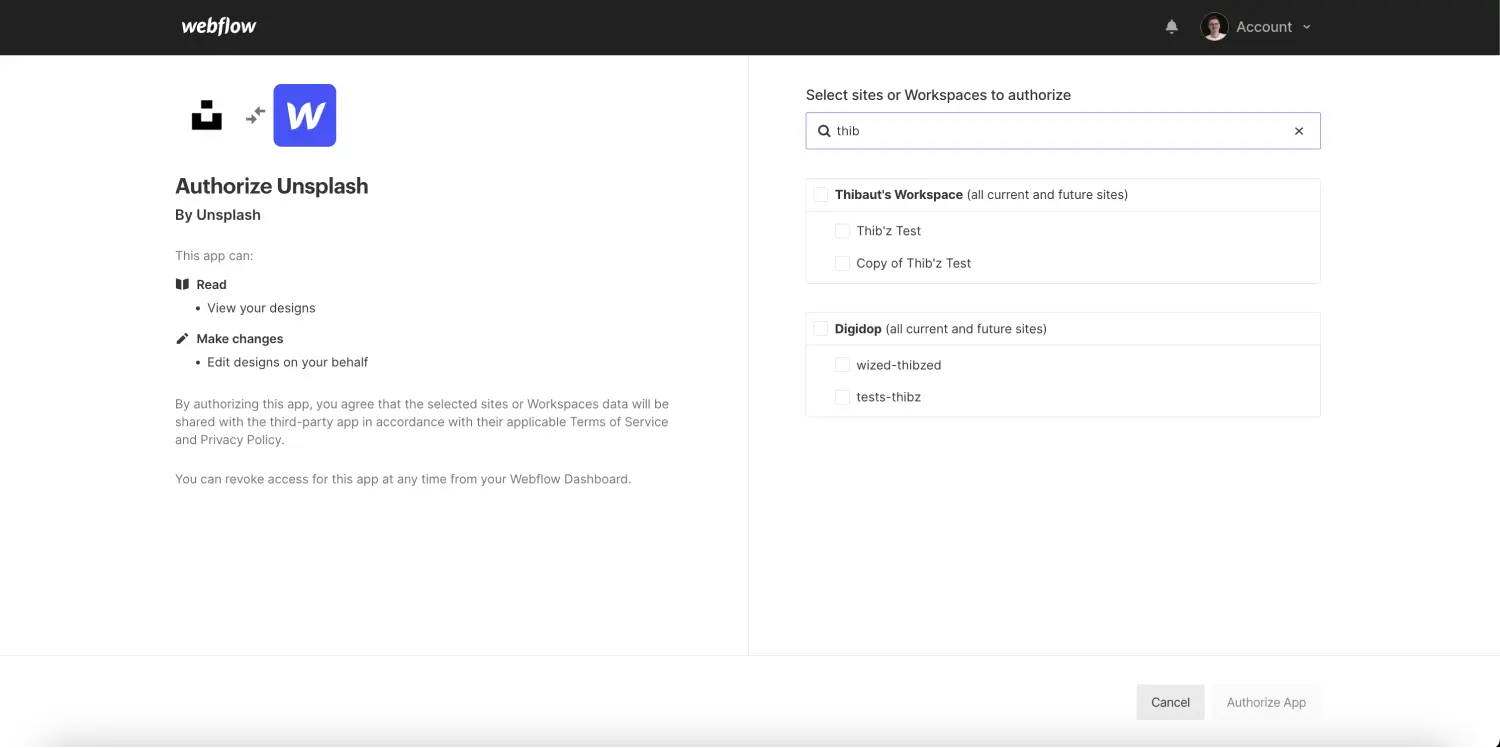Click Cancel to dismiss authorization
1500x748 pixels.
coord(1170,702)
